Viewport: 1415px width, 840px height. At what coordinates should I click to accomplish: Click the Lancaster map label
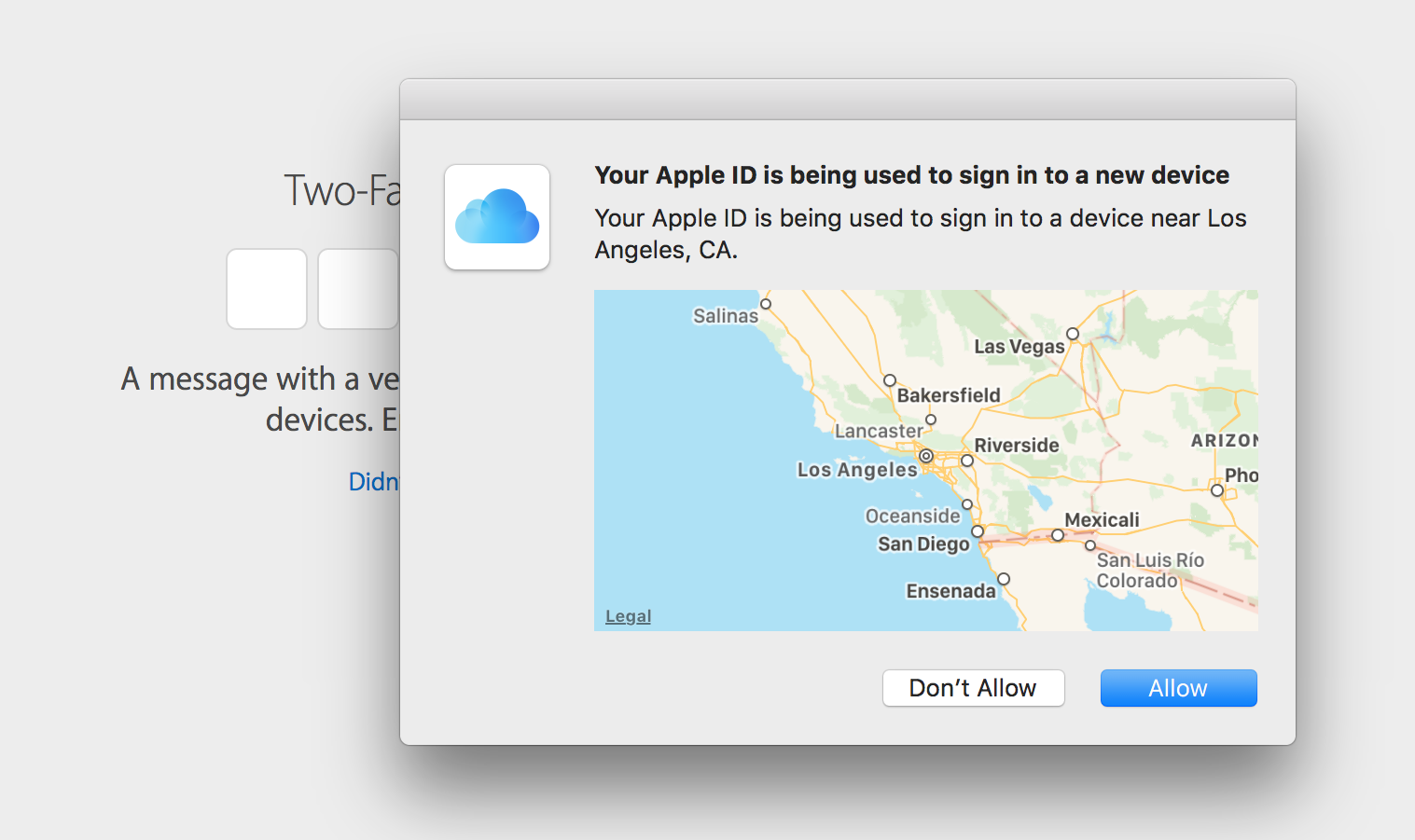tap(879, 431)
